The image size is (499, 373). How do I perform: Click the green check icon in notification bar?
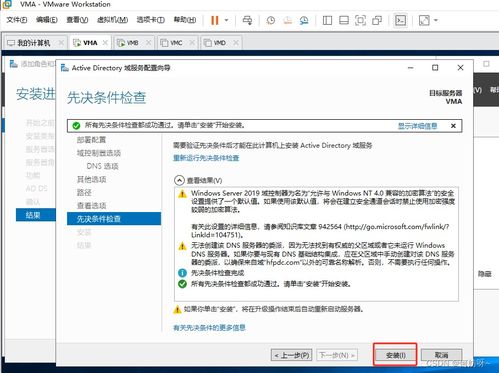pos(76,126)
